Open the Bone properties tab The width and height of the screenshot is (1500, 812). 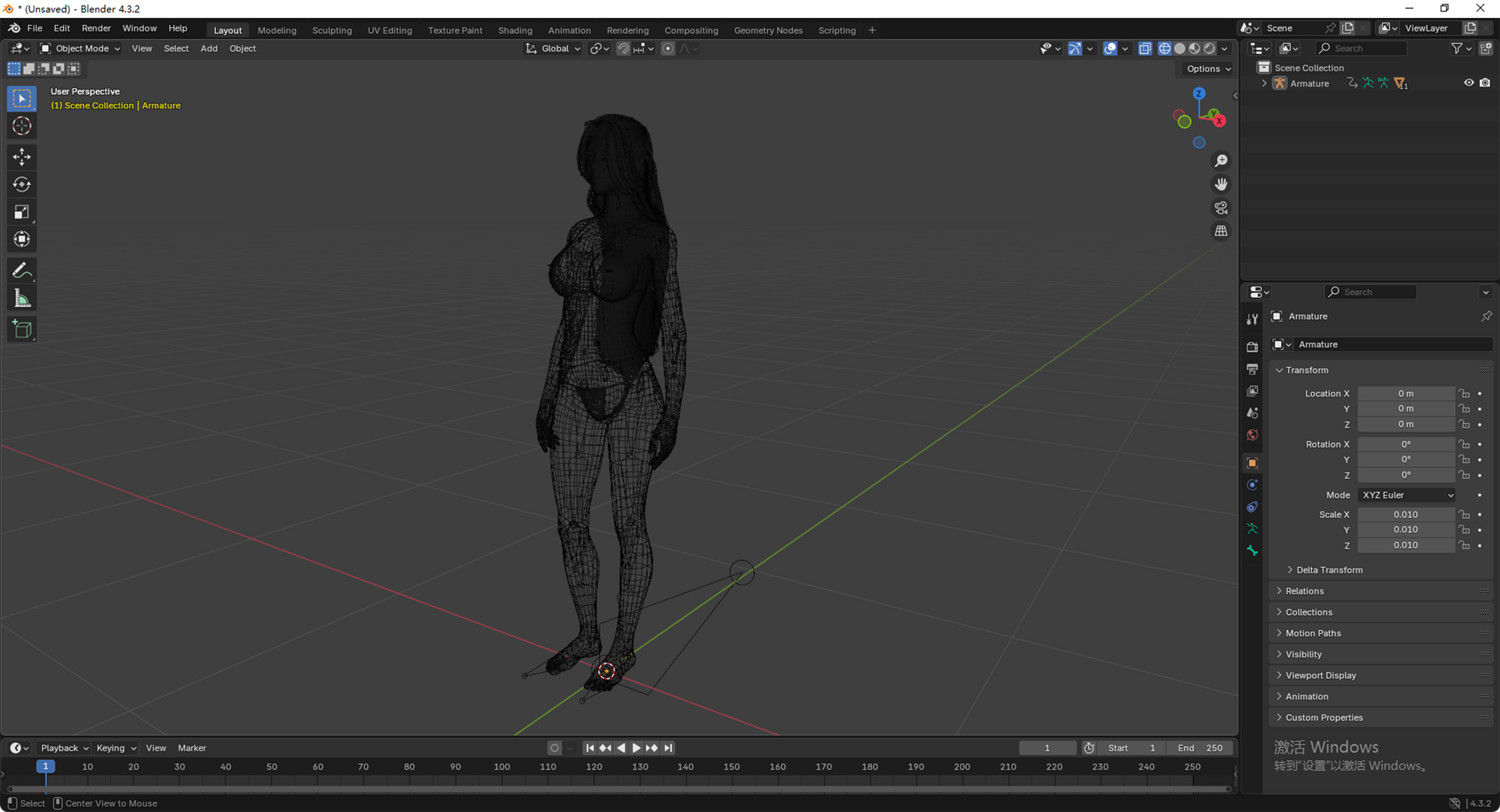pyautogui.click(x=1252, y=551)
